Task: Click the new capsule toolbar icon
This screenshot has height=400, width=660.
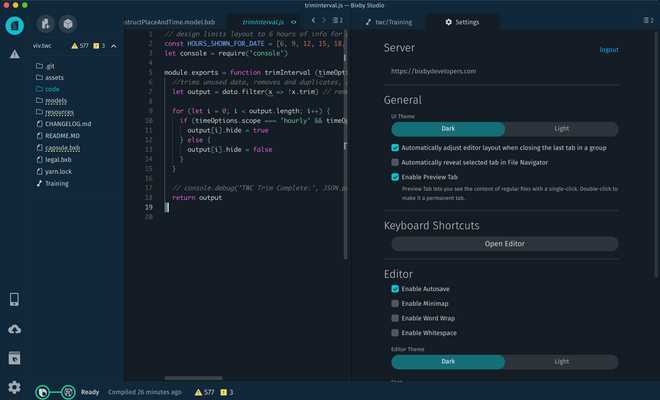Action: (x=45, y=24)
